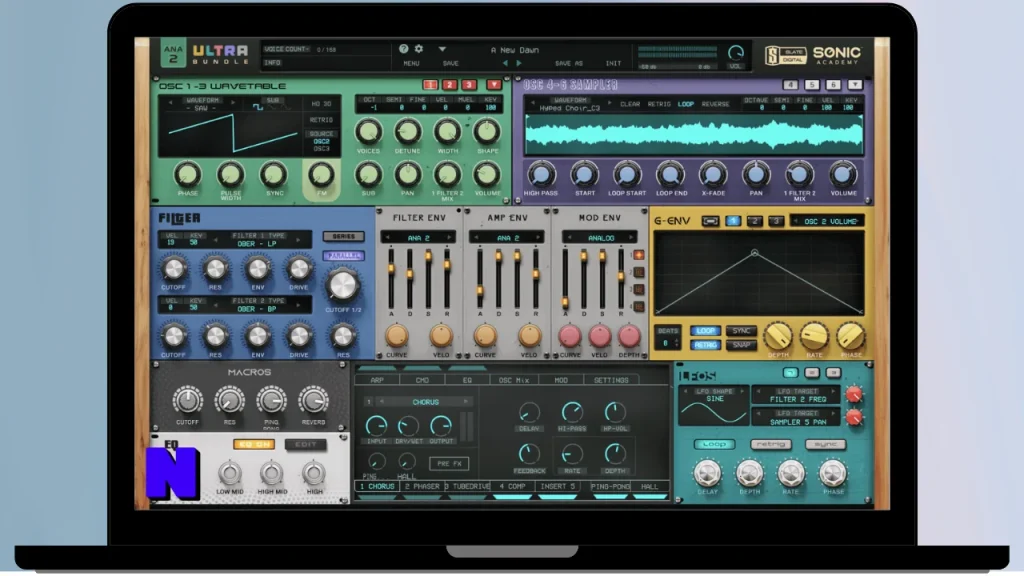
Task: Click next sample arrow after Hyped Choir_C3
Action: tap(610, 103)
